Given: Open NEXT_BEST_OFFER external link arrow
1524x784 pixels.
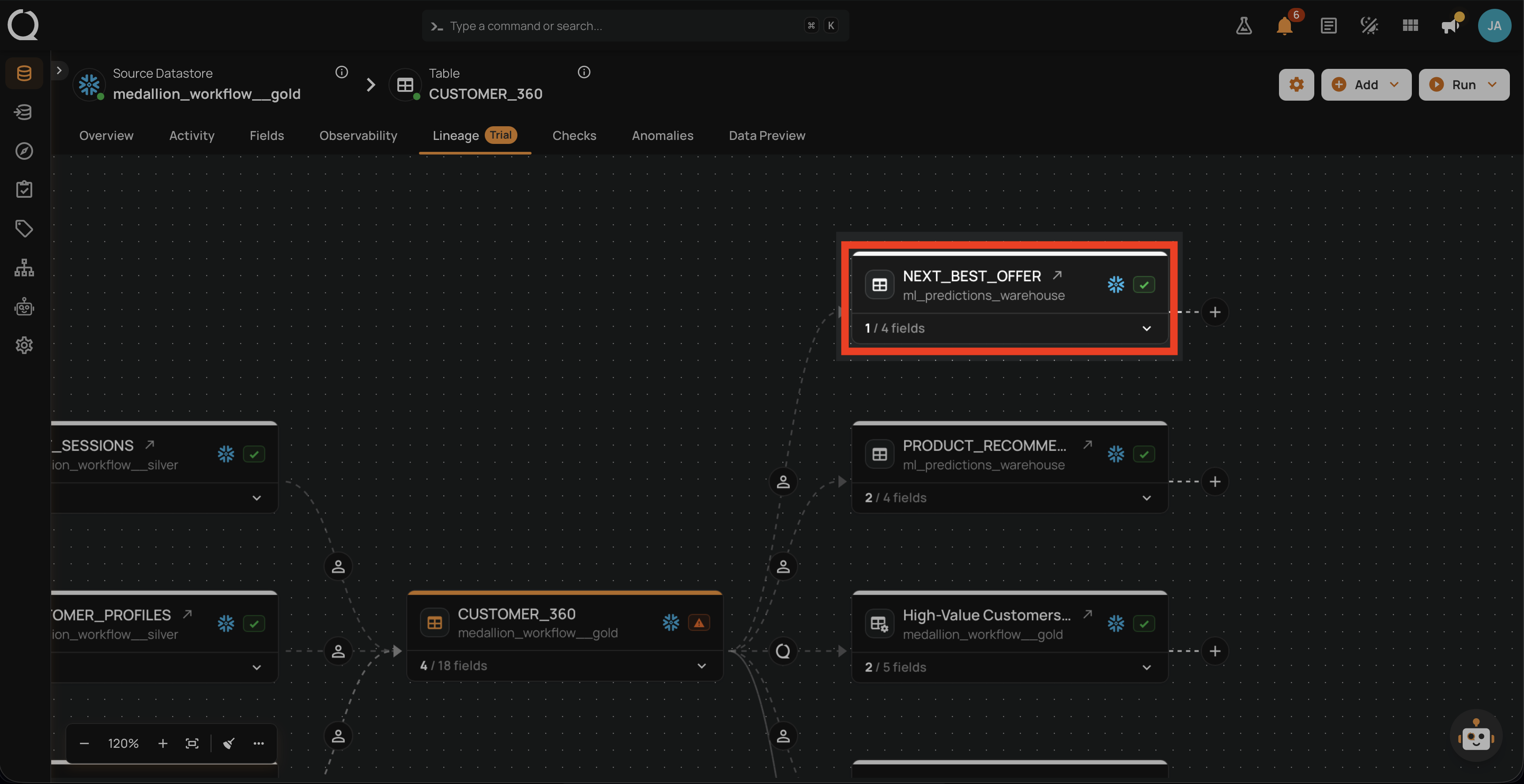Looking at the screenshot, I should [x=1057, y=275].
